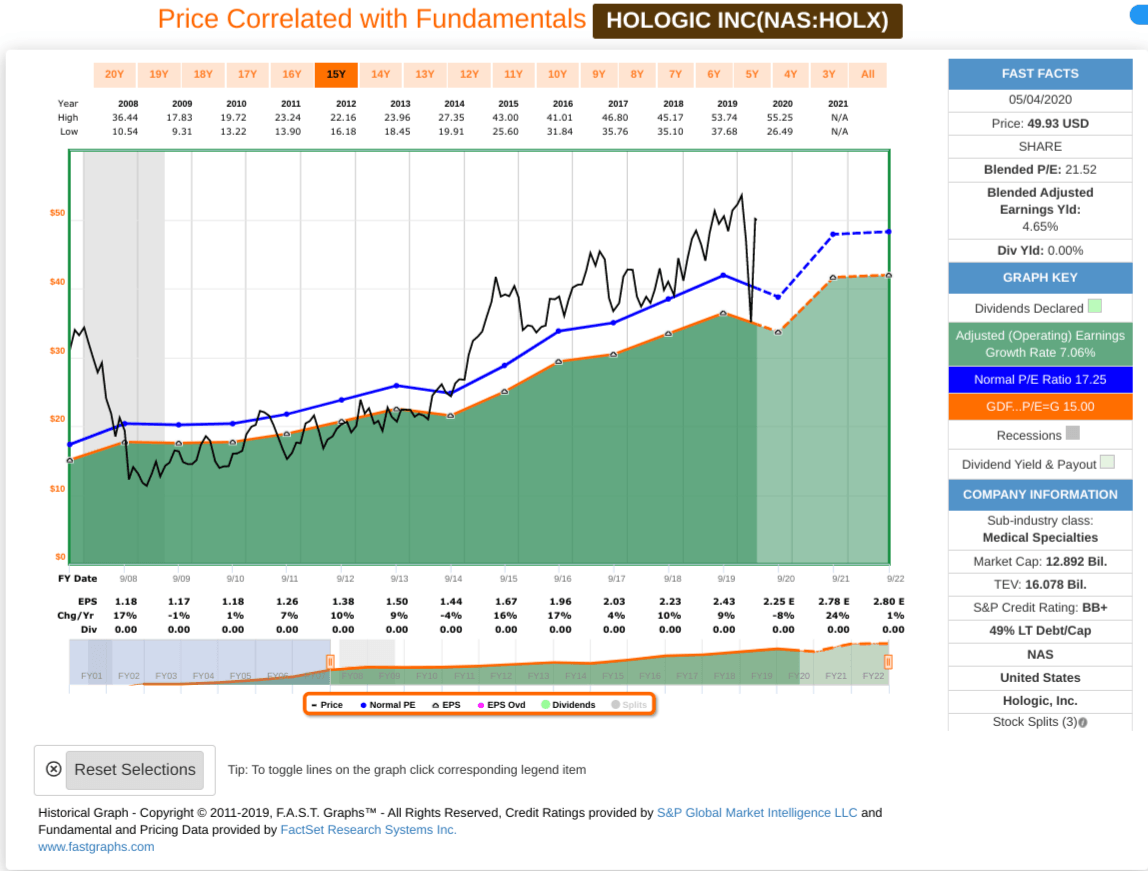Click the GDF P/E=G 15.00 key
1148x871 pixels.
(1040, 406)
